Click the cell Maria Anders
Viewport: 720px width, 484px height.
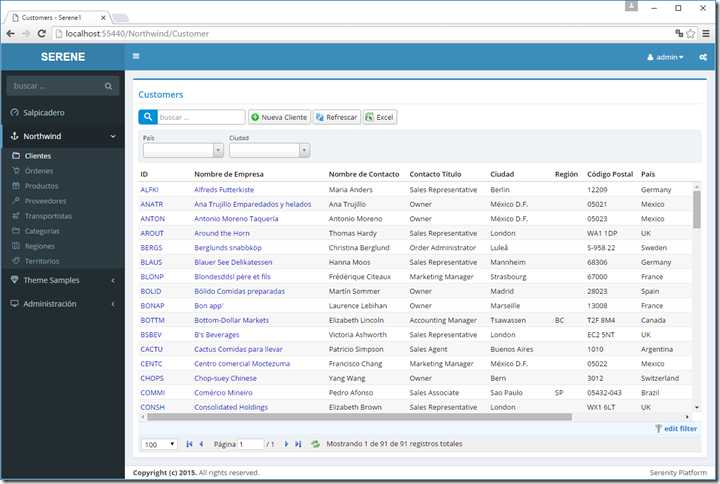(350, 190)
